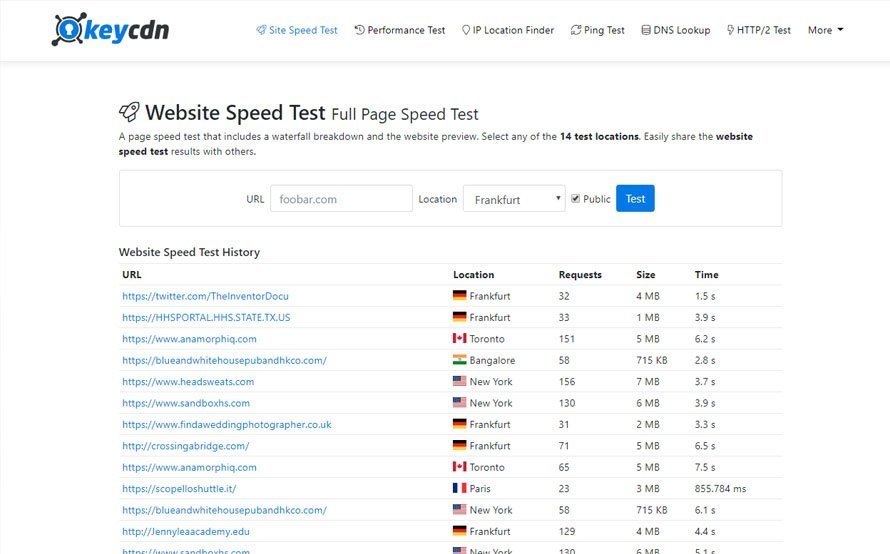Image resolution: width=890 pixels, height=554 pixels.
Task: Open IP Location Finder page
Action: pyautogui.click(x=508, y=30)
